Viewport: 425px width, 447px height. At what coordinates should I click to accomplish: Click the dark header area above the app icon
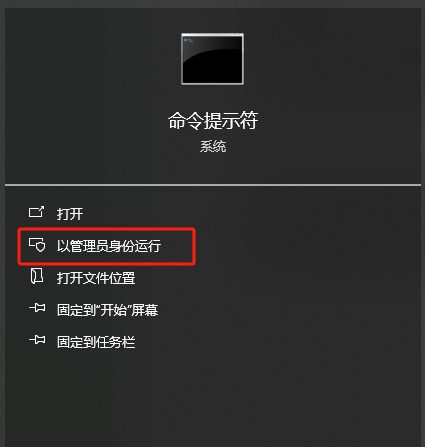click(x=213, y=20)
